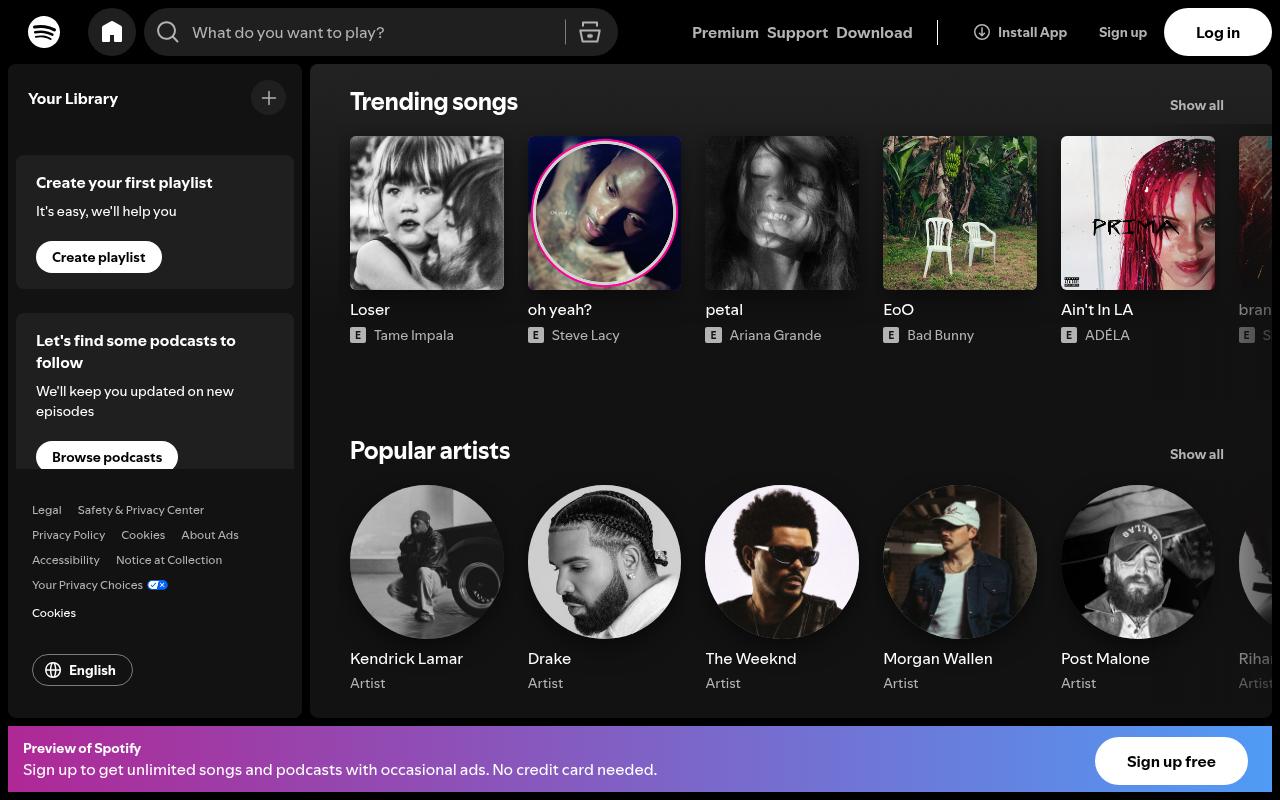This screenshot has width=1280, height=800.
Task: Show all Popular artists
Action: pyautogui.click(x=1196, y=454)
